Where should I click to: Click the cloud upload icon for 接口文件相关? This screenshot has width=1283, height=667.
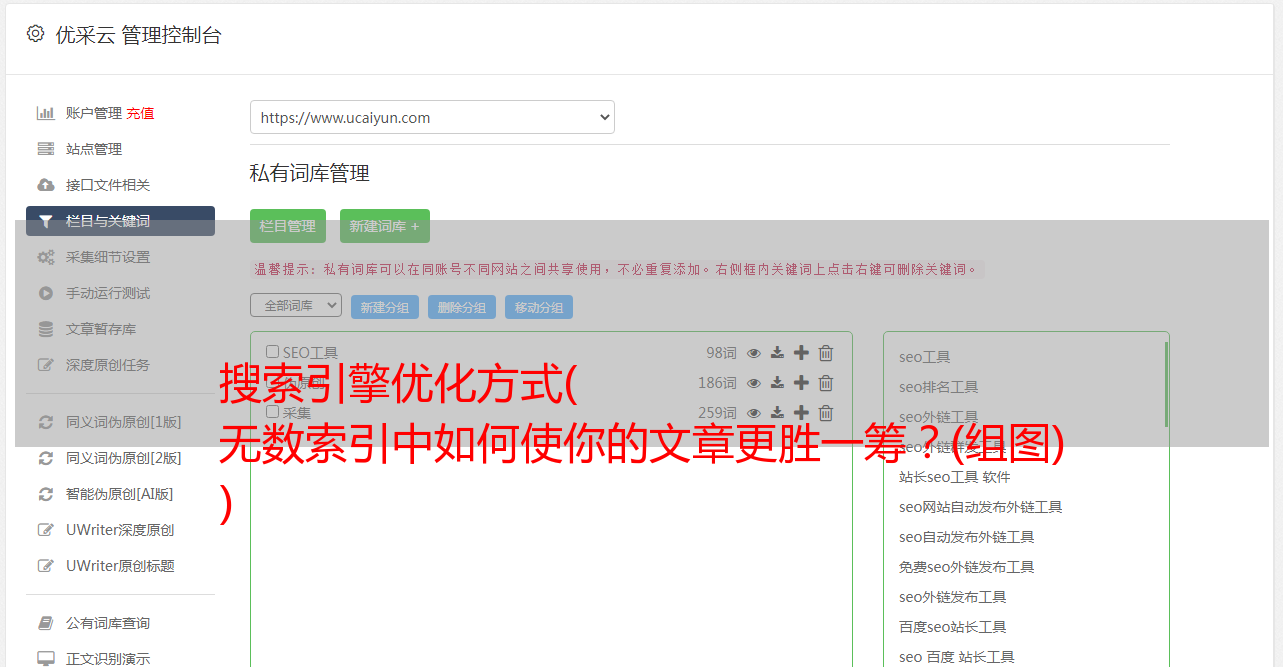click(x=45, y=185)
